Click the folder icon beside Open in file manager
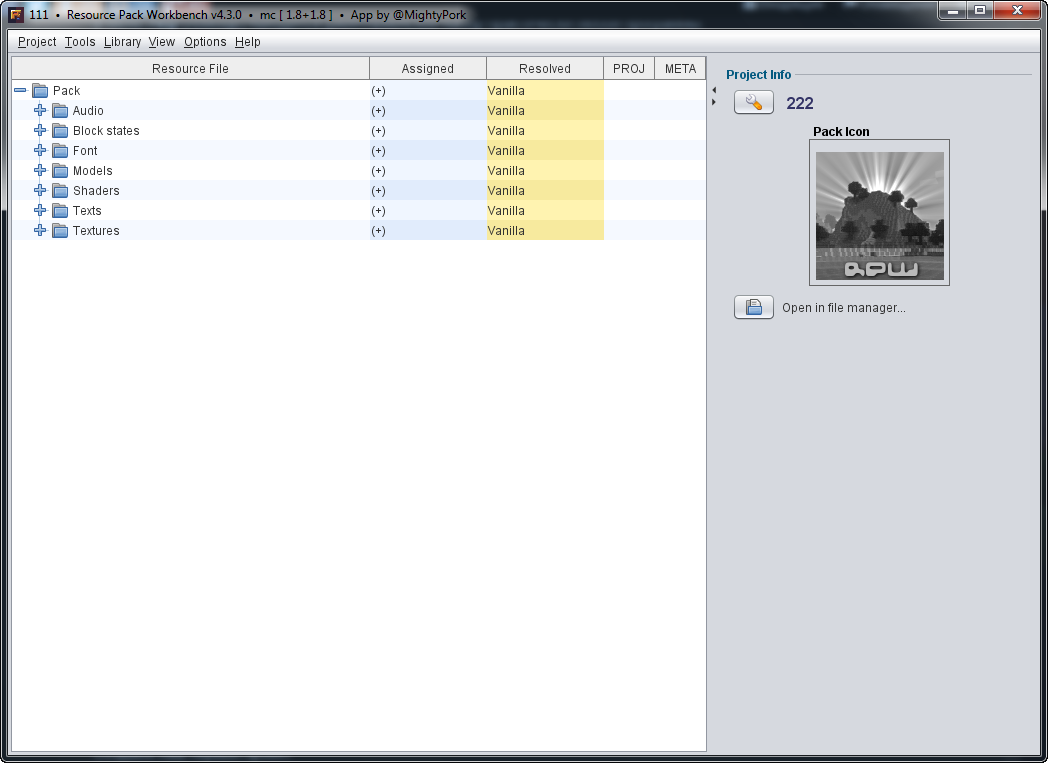 click(754, 308)
